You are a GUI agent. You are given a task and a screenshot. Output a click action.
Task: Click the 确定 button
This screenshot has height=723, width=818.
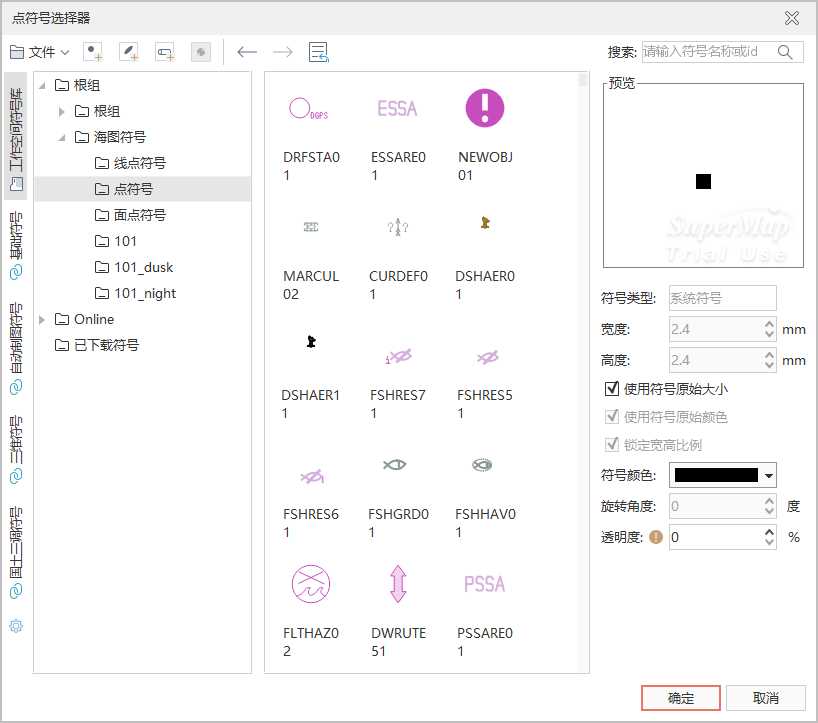[681, 698]
